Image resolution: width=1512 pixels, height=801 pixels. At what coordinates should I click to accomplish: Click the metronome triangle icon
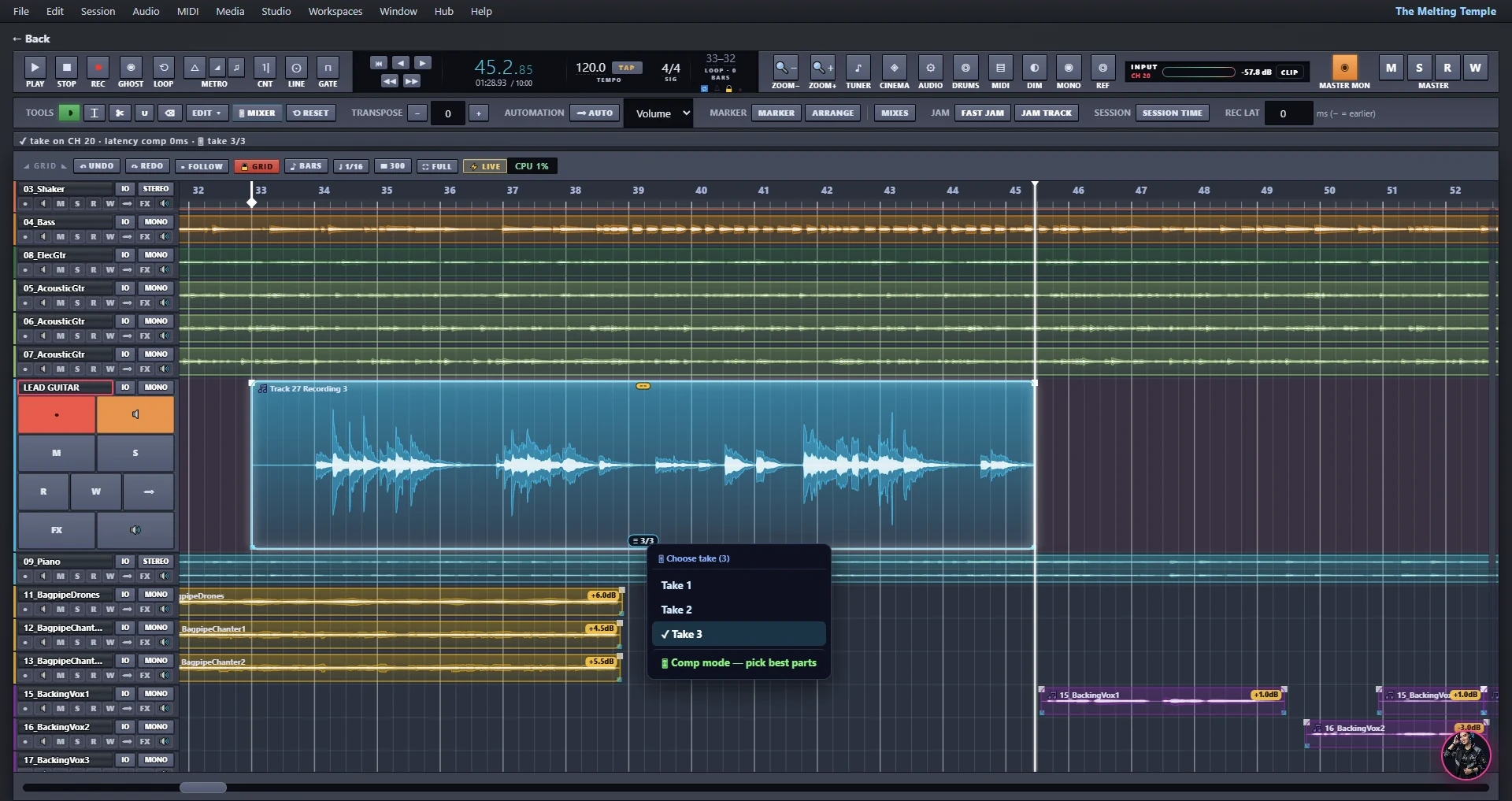195,68
